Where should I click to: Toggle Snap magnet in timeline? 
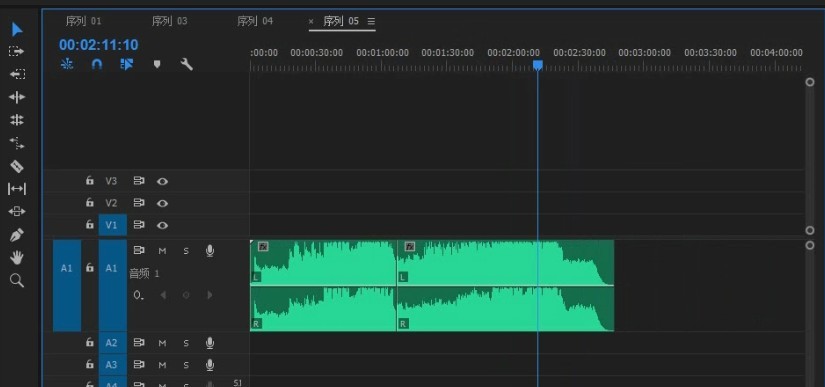click(97, 64)
